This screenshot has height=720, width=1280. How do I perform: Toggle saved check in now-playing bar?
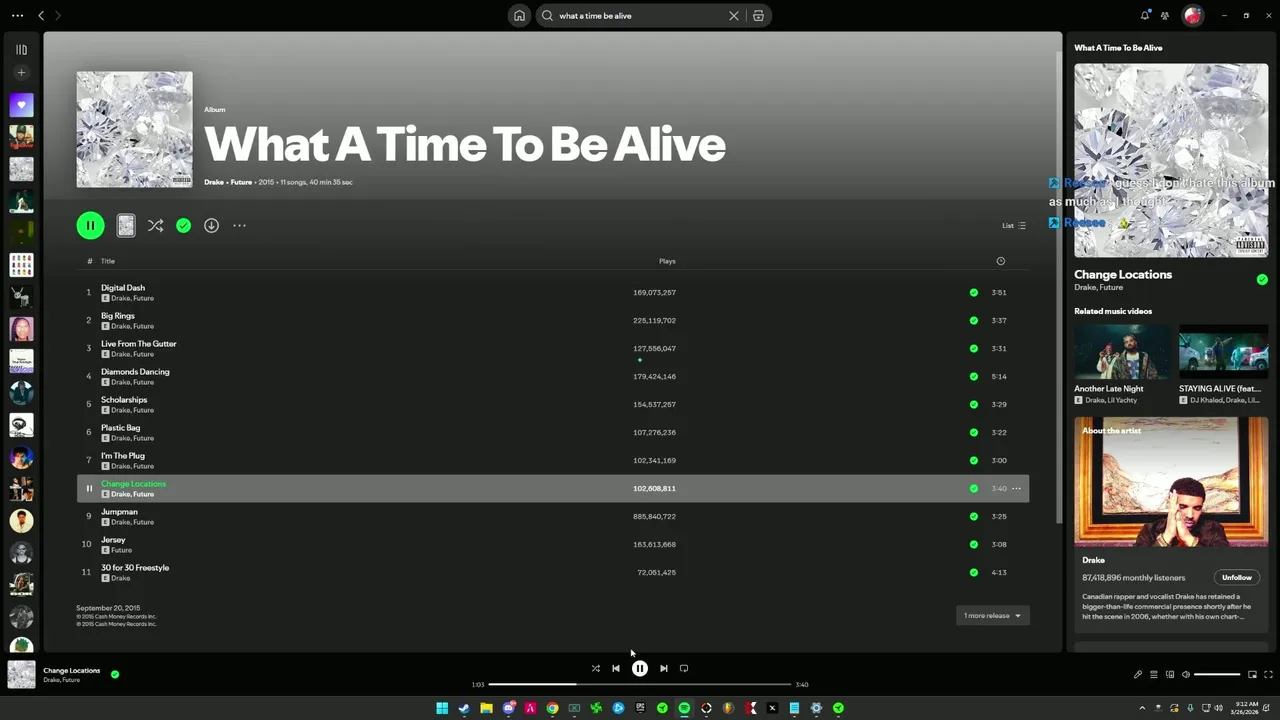pyautogui.click(x=115, y=674)
